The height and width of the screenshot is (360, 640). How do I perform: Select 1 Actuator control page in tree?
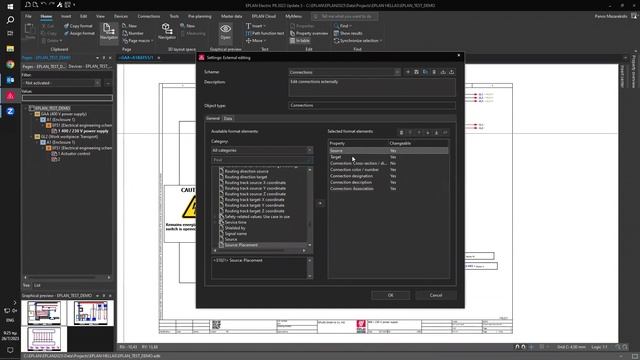tap(74, 154)
